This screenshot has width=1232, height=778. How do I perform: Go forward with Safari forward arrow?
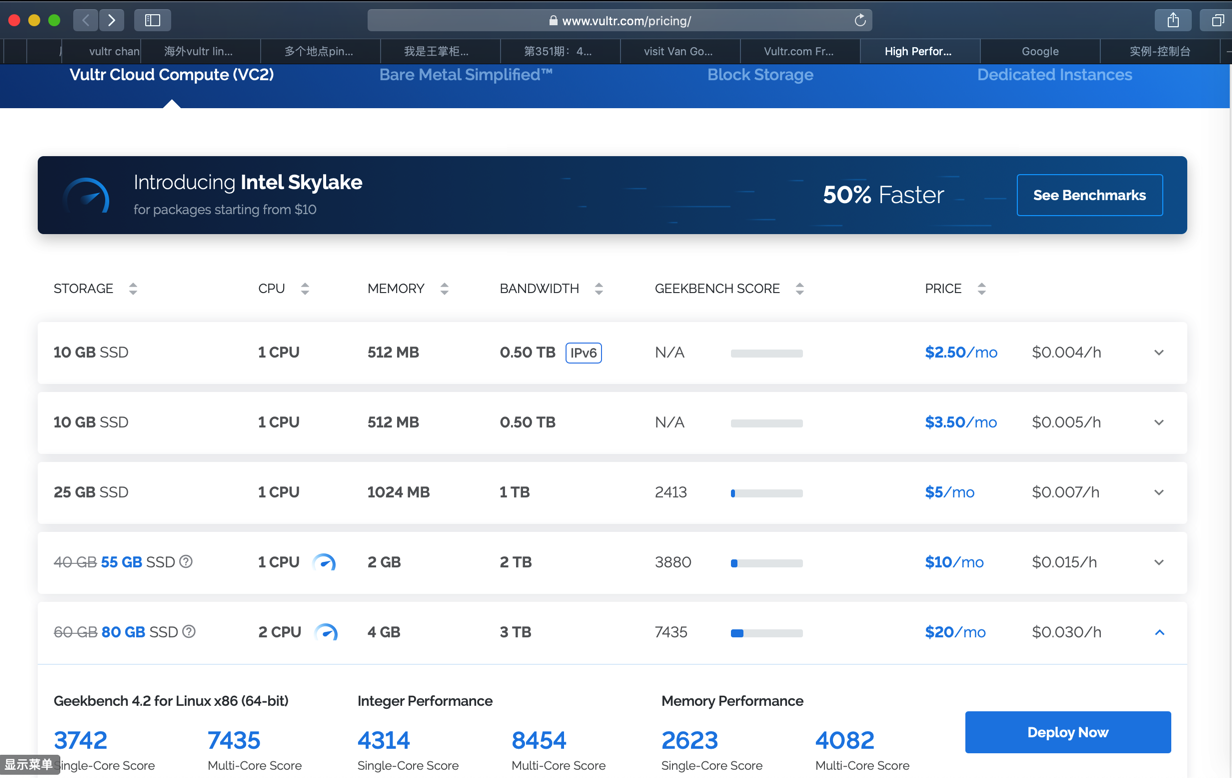(x=111, y=20)
